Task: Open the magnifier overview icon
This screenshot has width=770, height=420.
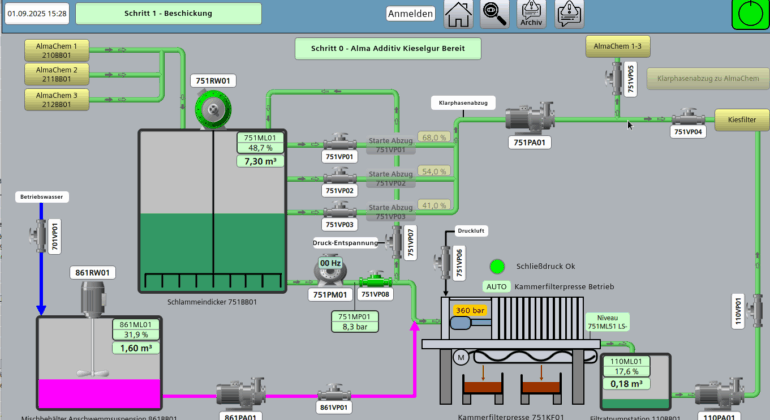Action: [494, 14]
